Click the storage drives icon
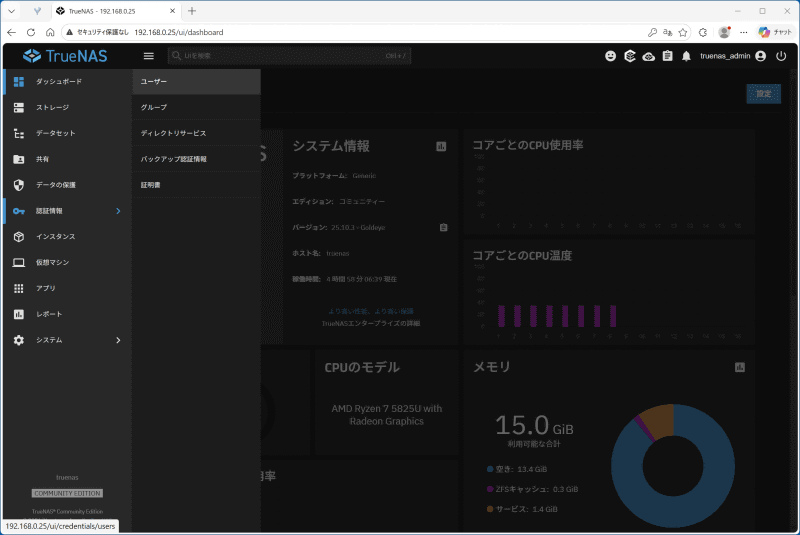 (19, 108)
